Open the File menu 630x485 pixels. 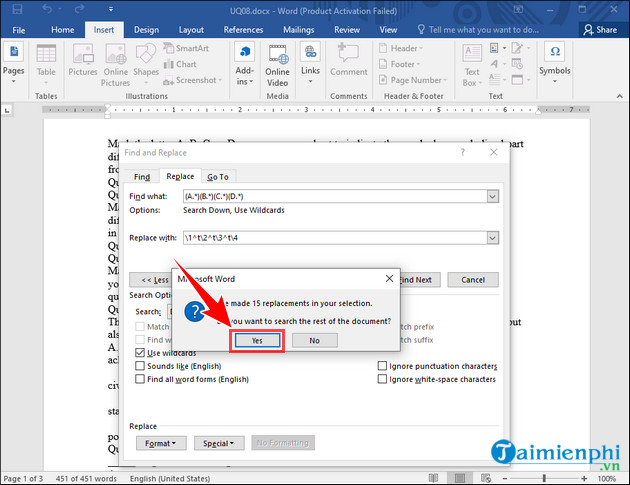[18, 30]
